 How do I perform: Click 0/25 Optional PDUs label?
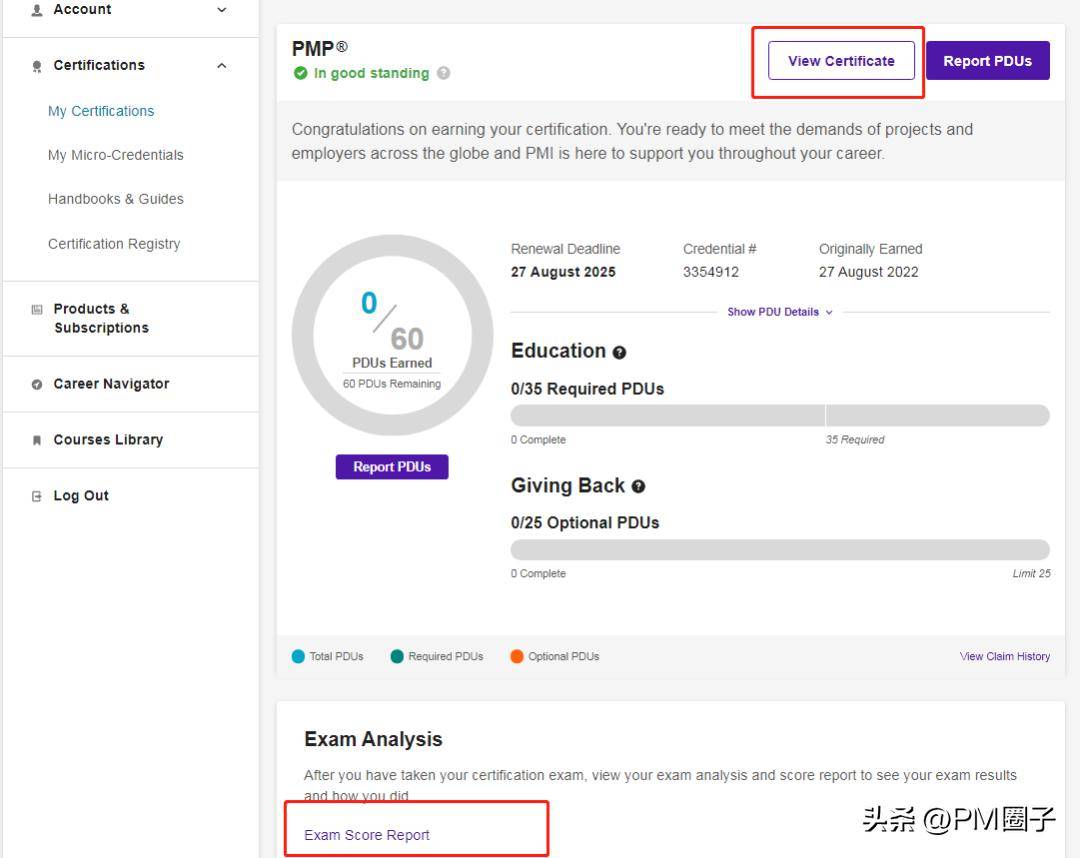pos(585,523)
